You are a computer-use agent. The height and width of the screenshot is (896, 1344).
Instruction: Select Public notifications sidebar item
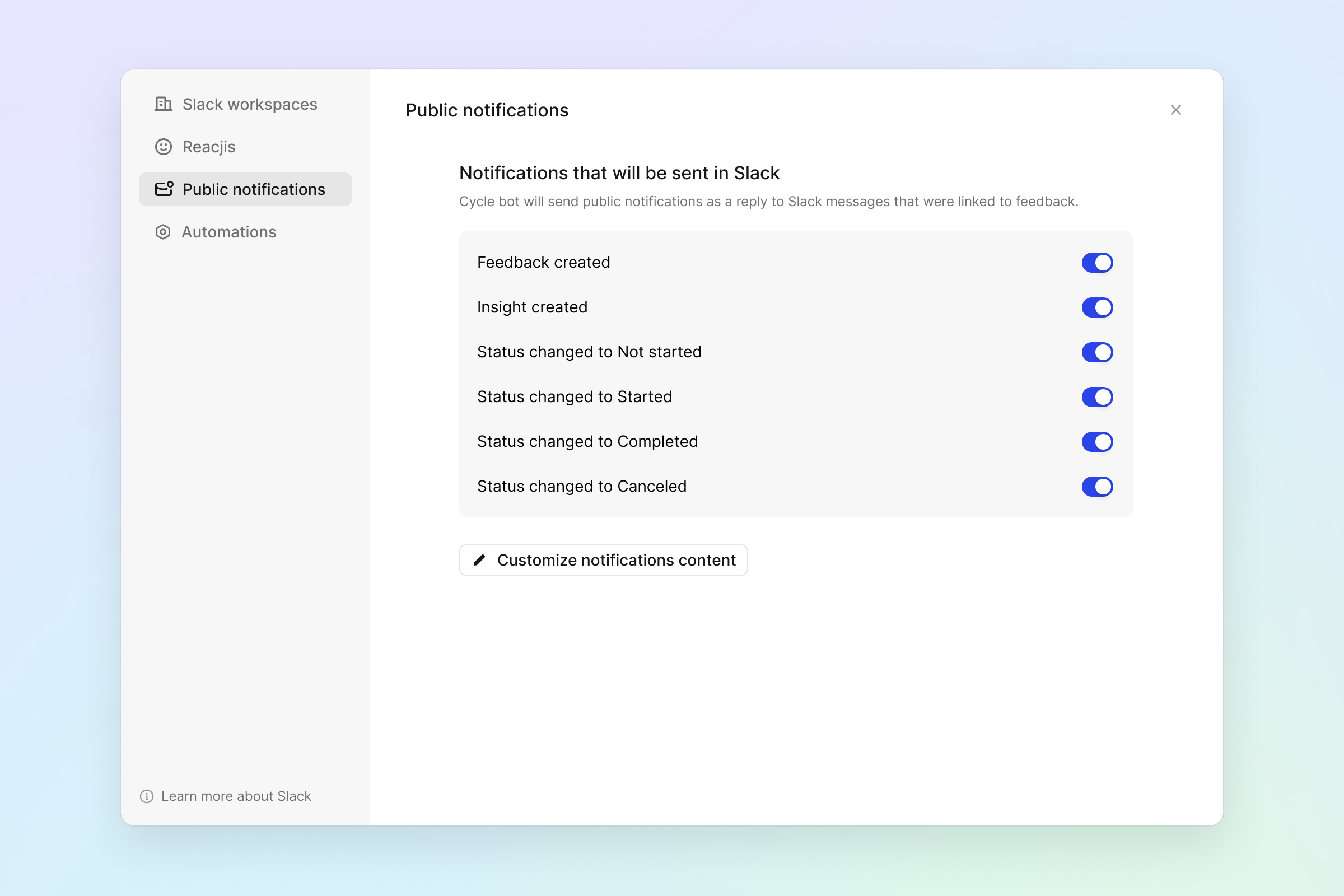click(245, 189)
